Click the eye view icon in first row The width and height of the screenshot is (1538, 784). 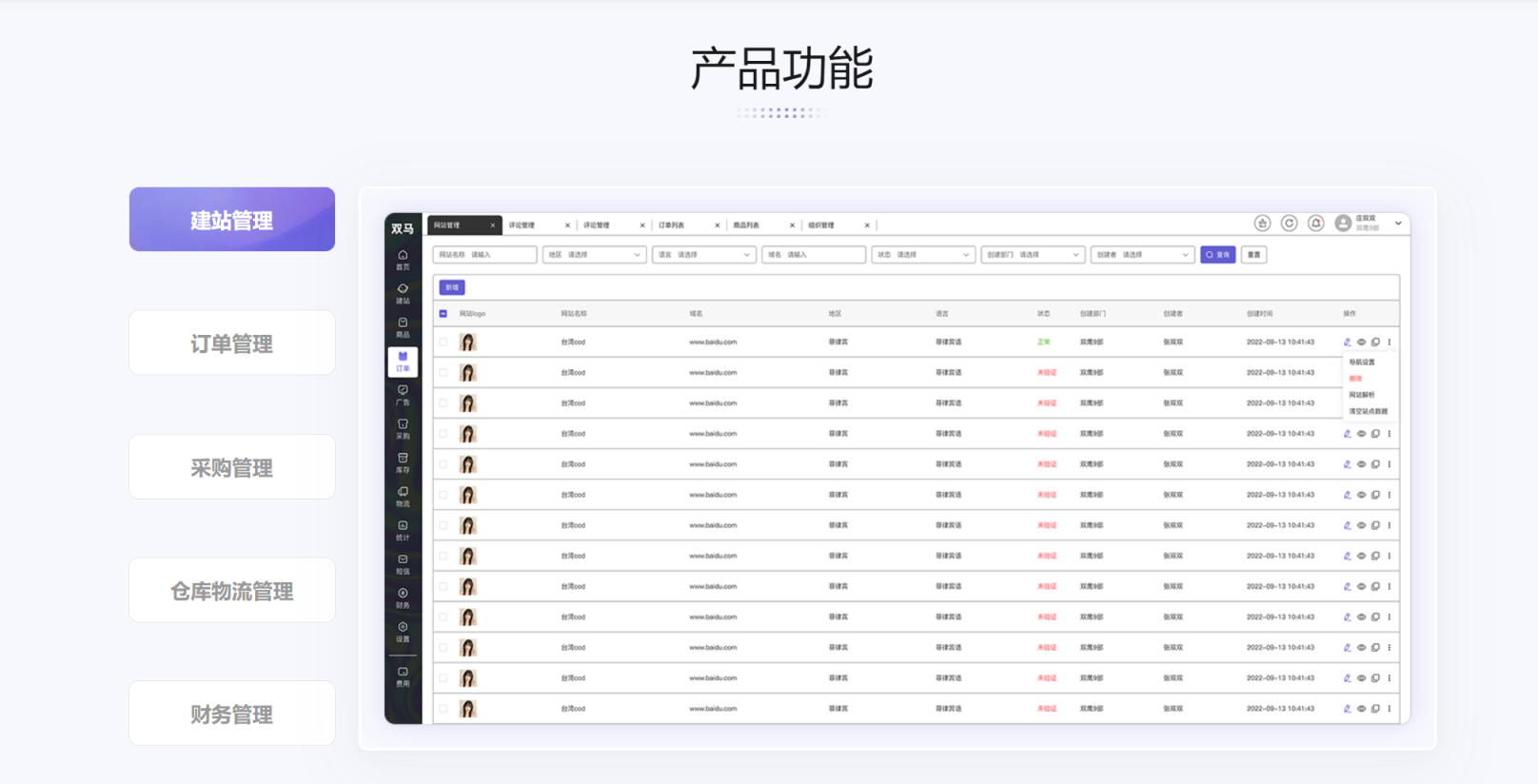click(1361, 343)
